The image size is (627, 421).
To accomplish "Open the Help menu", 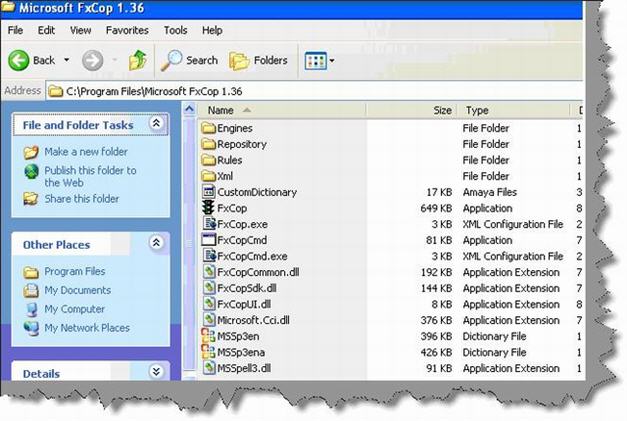I will pyautogui.click(x=212, y=30).
